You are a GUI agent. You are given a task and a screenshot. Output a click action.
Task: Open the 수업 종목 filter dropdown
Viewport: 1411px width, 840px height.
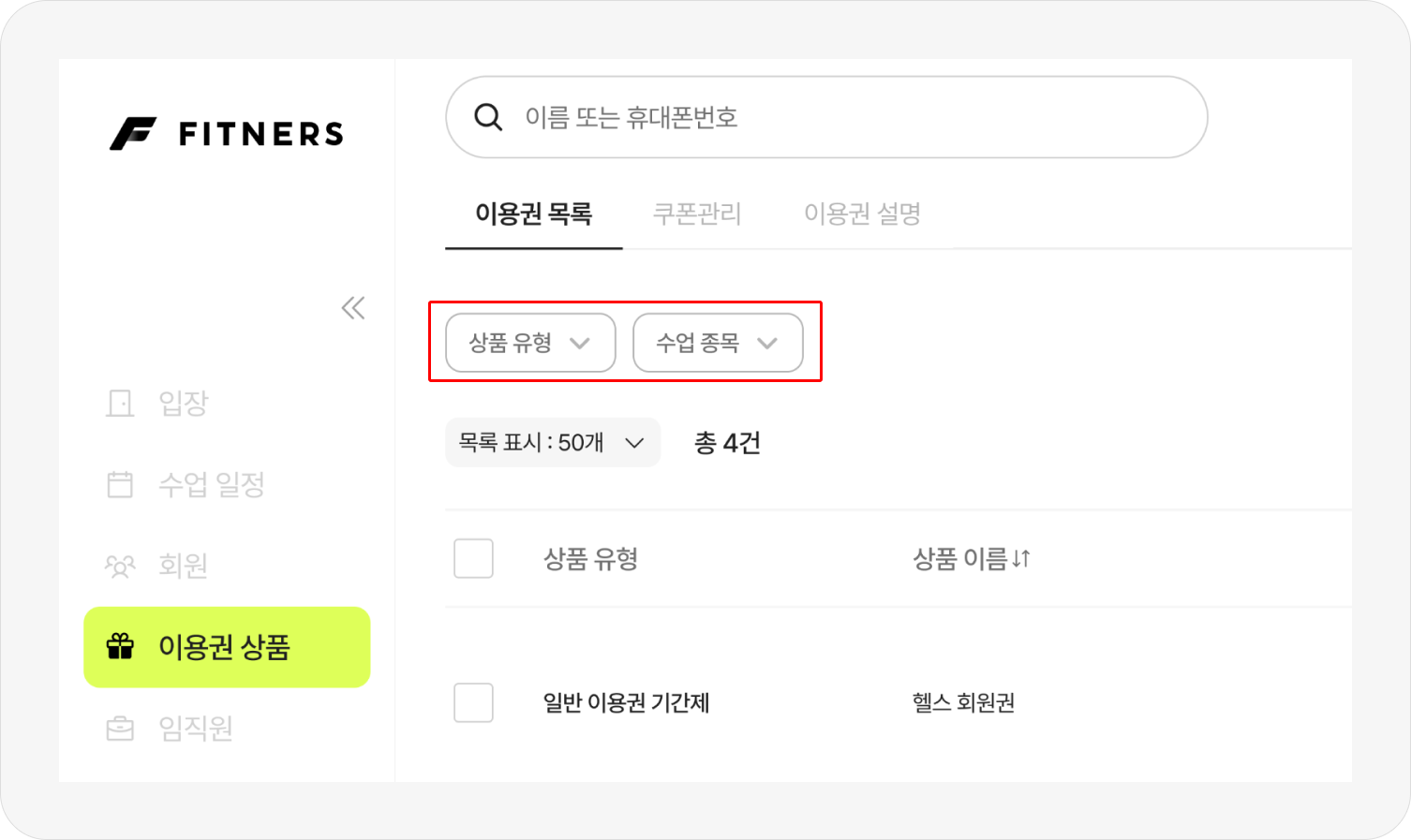point(718,343)
